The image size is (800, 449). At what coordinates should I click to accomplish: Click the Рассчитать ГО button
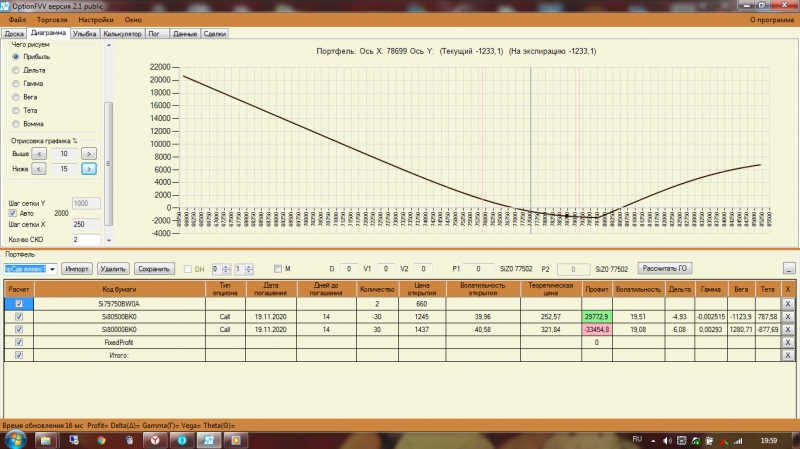coord(664,268)
